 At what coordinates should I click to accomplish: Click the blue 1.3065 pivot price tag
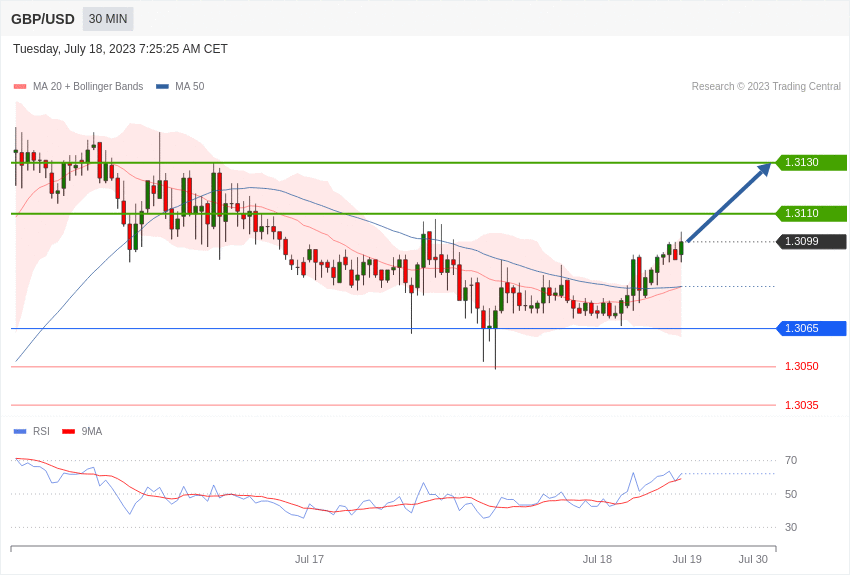pos(812,328)
